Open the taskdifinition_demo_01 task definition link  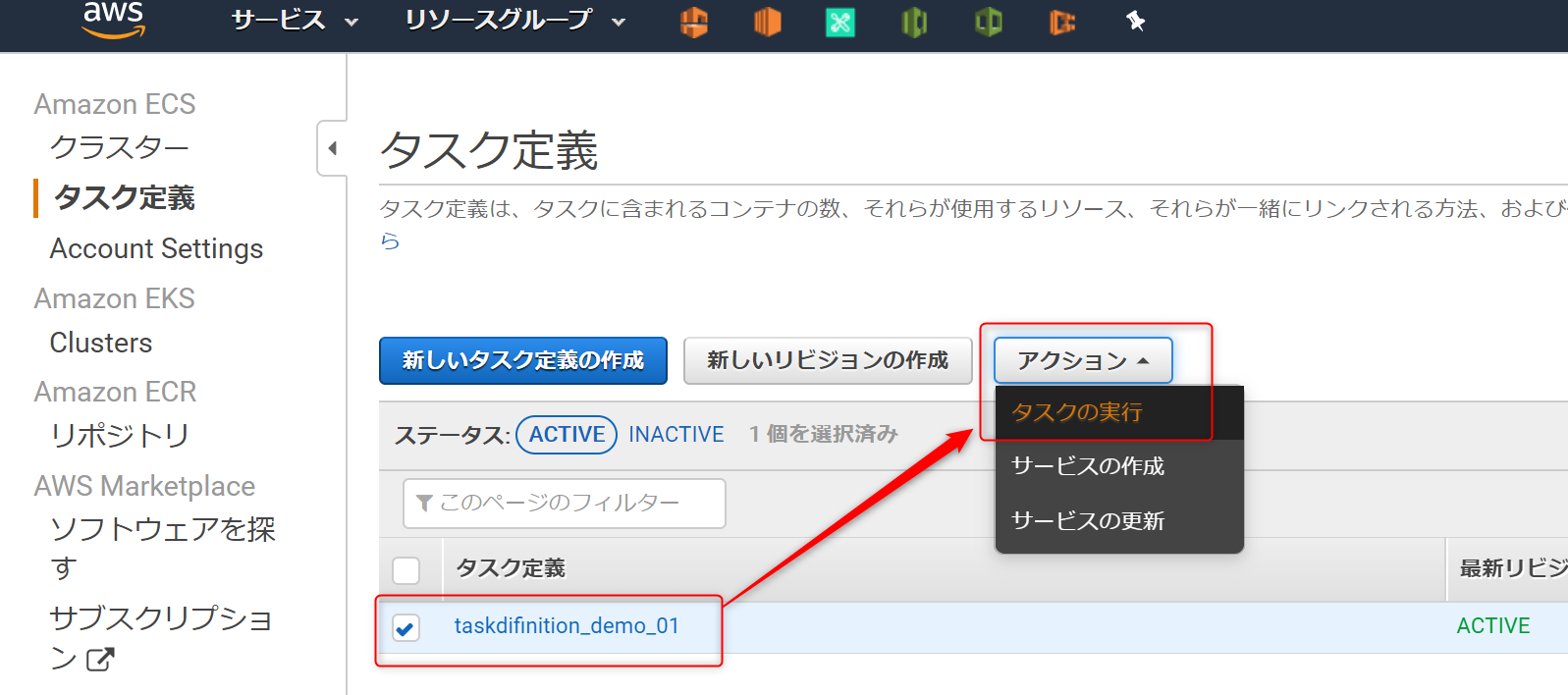tap(567, 626)
